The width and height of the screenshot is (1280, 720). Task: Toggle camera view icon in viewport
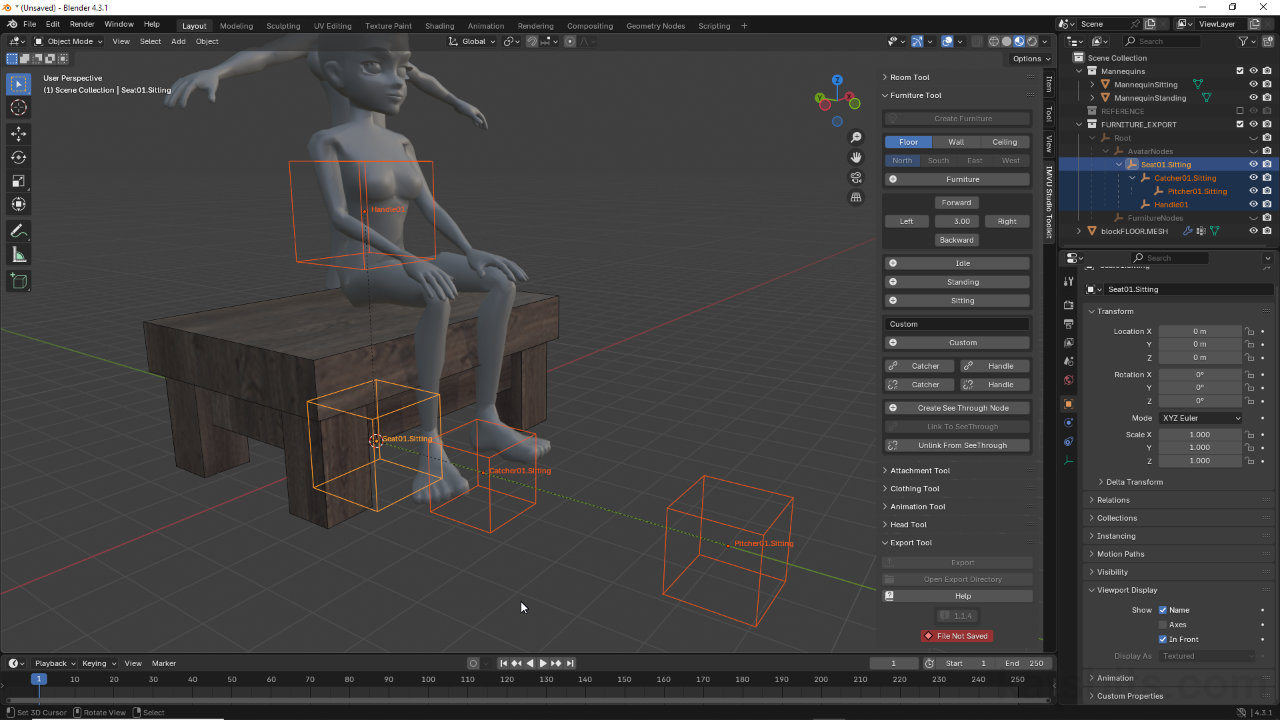[x=856, y=177]
